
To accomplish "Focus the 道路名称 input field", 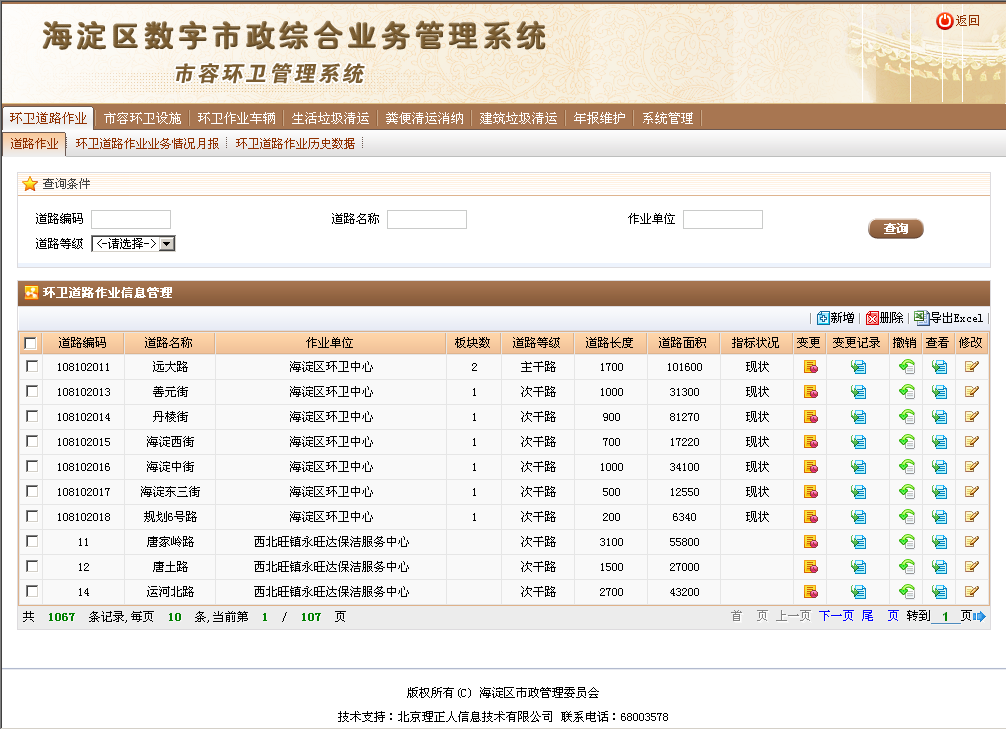I will point(427,219).
